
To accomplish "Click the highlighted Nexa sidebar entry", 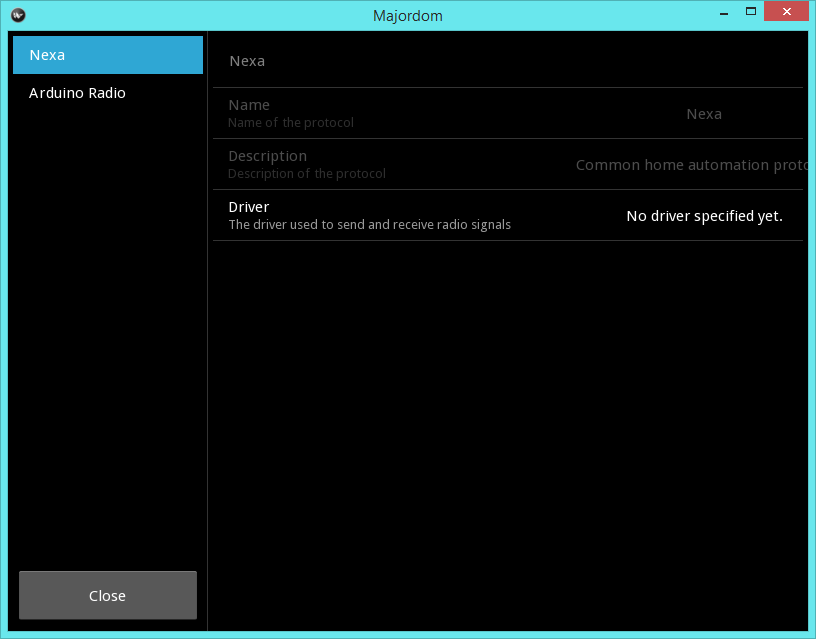I will tap(107, 55).
